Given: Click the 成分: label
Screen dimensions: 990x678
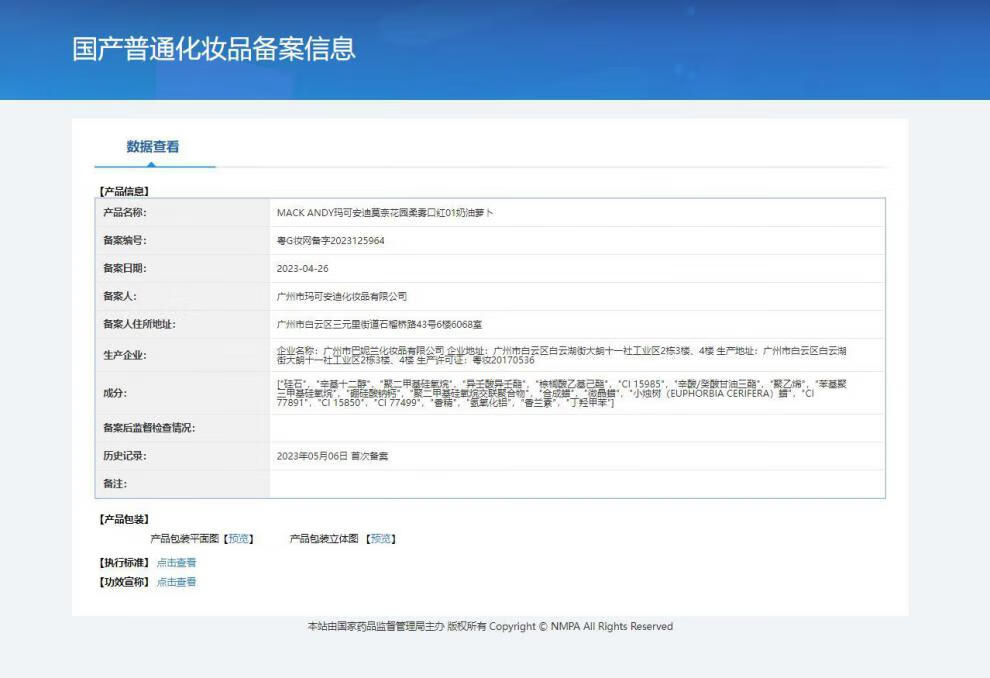Looking at the screenshot, I should (115, 393).
